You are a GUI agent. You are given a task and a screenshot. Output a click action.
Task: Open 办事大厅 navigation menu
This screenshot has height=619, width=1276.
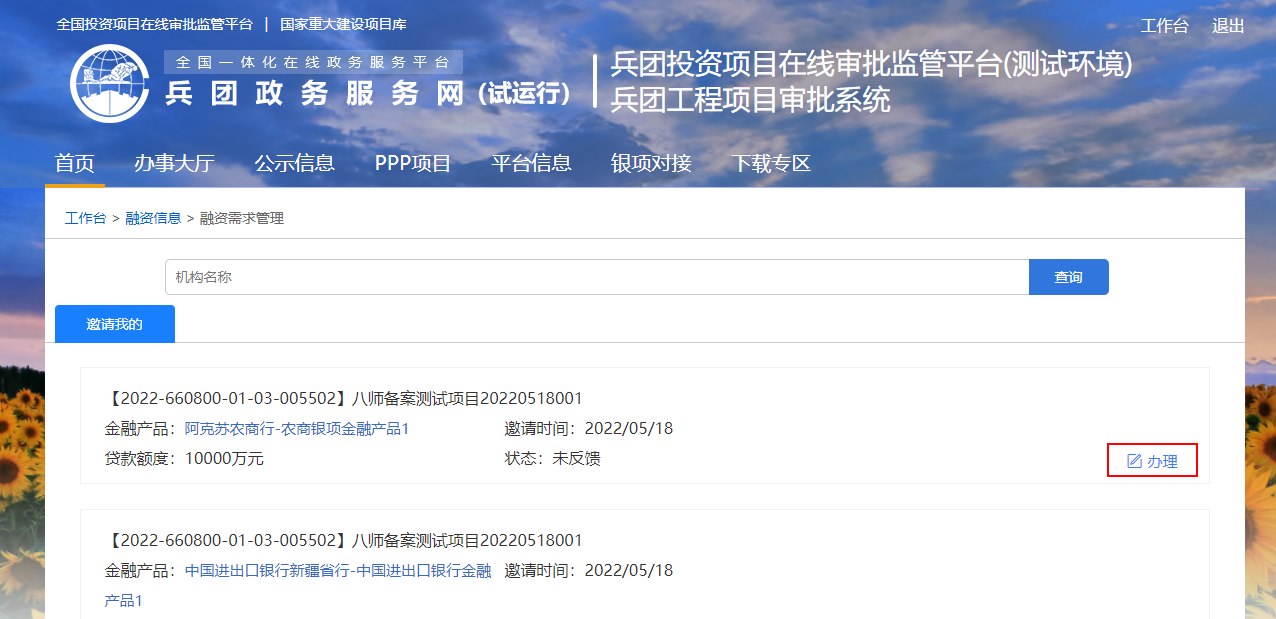pos(174,163)
